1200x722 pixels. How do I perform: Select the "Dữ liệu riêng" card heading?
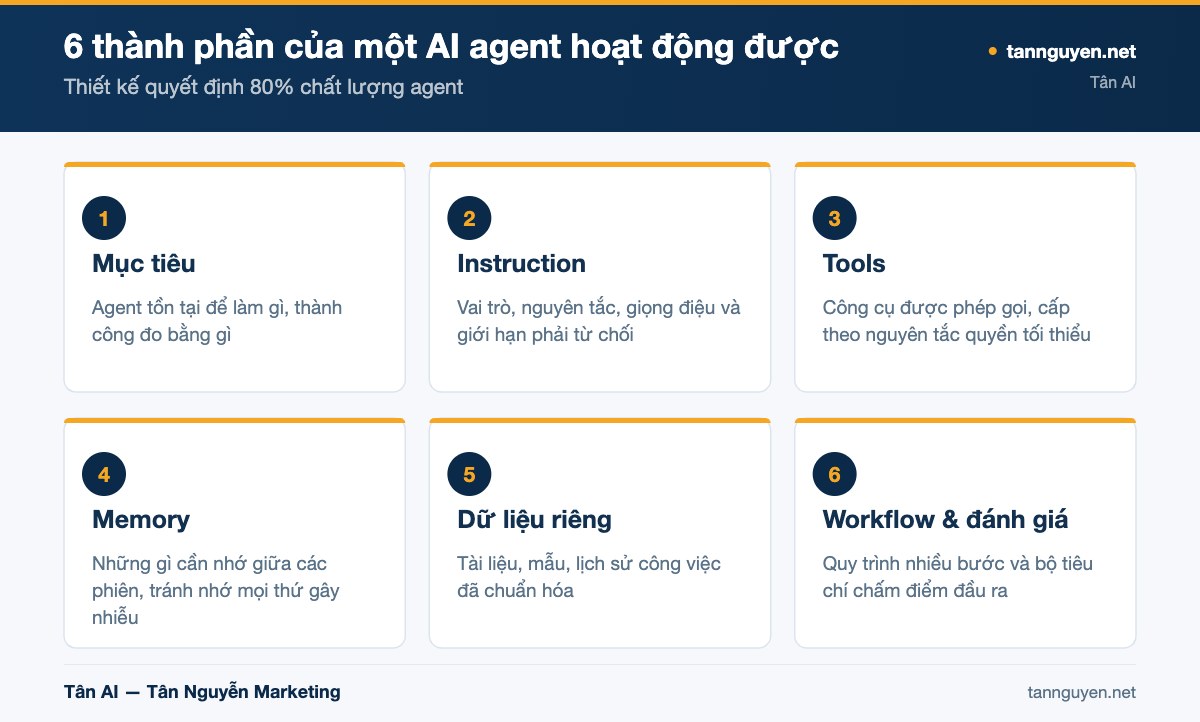coord(534,520)
